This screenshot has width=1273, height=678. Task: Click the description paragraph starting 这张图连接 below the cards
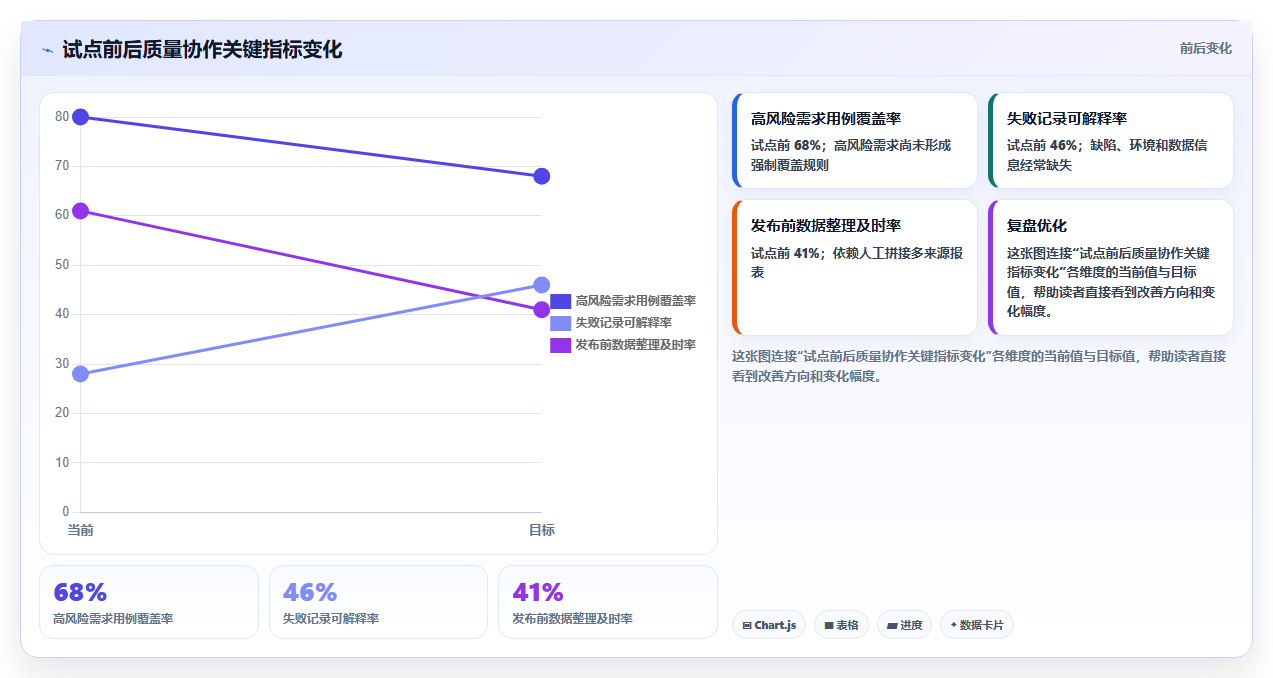click(980, 366)
